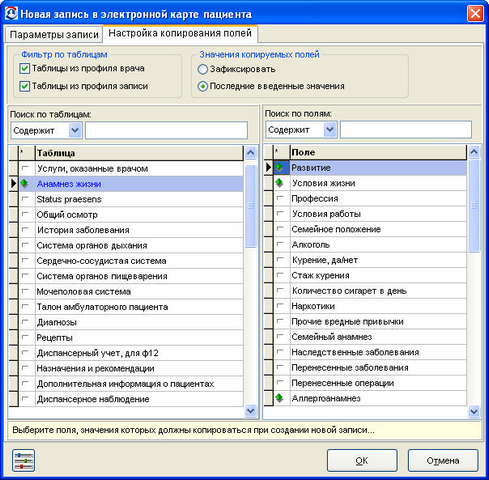Open the Содержит dropdown for table search

[75, 130]
